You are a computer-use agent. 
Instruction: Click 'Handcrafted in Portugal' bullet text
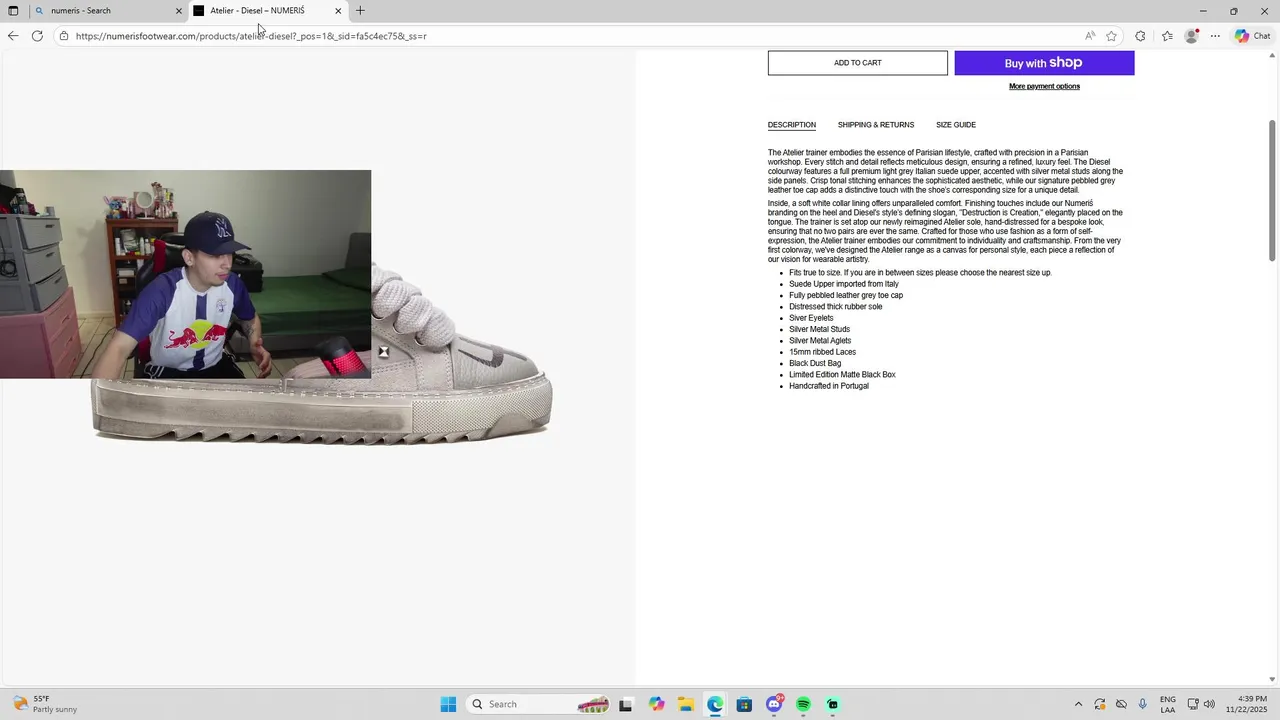tap(829, 386)
